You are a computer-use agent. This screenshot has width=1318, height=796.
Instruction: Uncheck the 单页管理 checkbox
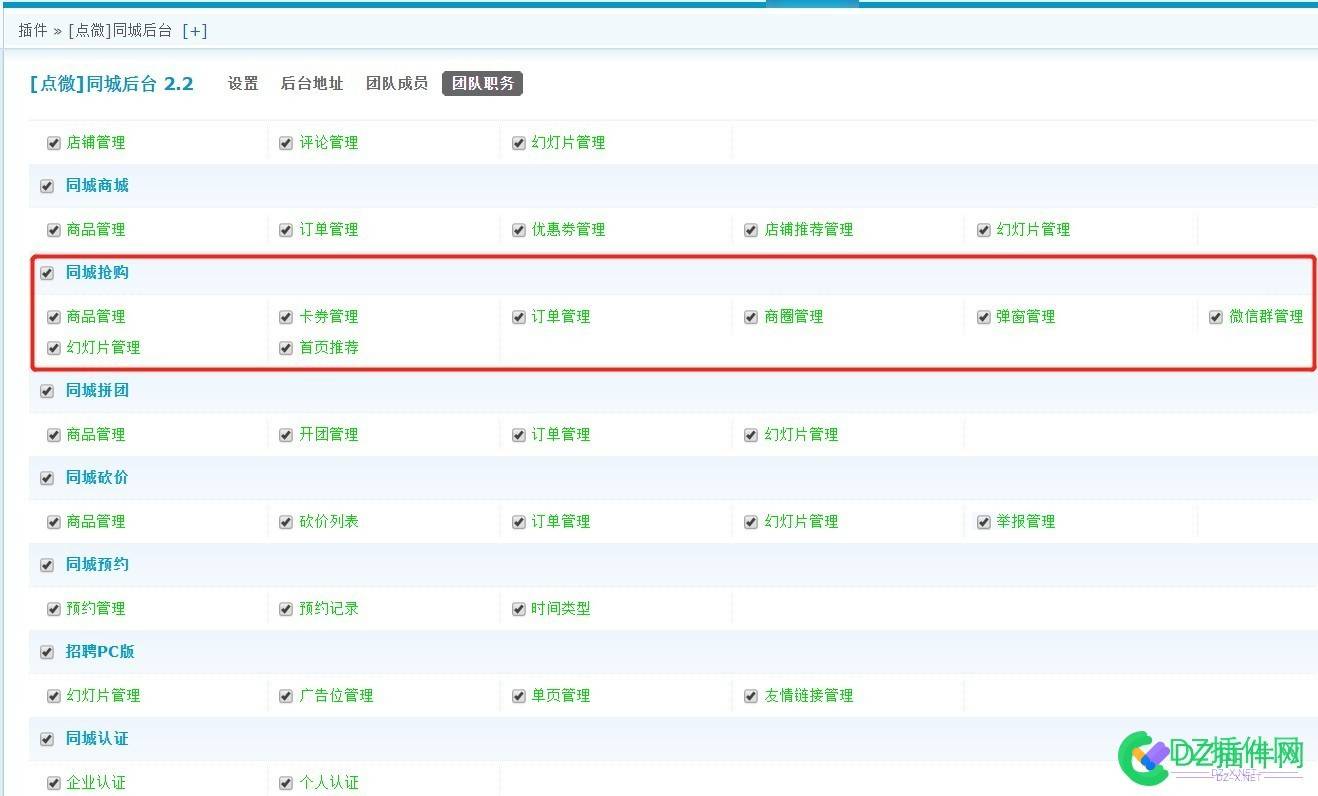tap(518, 696)
